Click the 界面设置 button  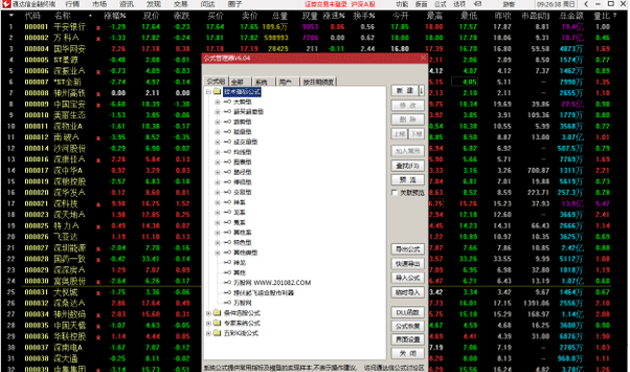pos(408,339)
